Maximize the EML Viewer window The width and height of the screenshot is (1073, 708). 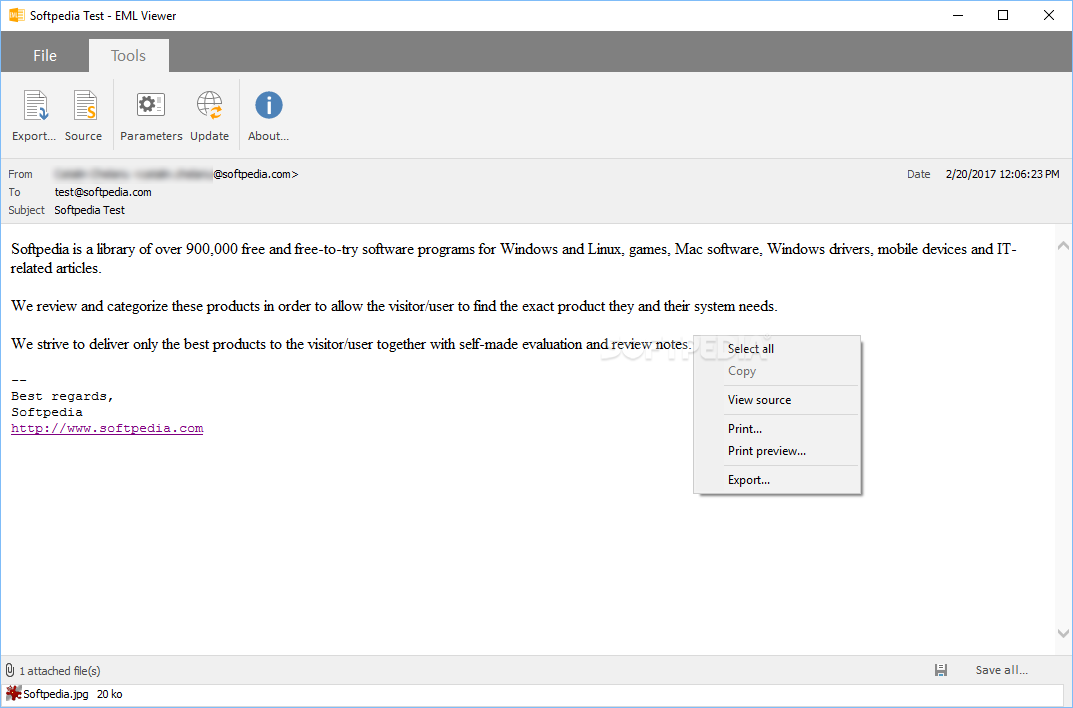1003,15
